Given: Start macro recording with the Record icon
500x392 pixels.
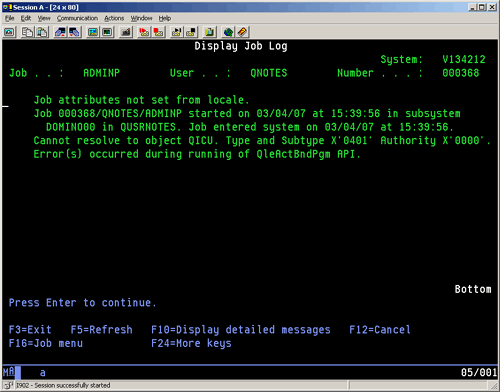Looking at the screenshot, I should pyautogui.click(x=144, y=32).
